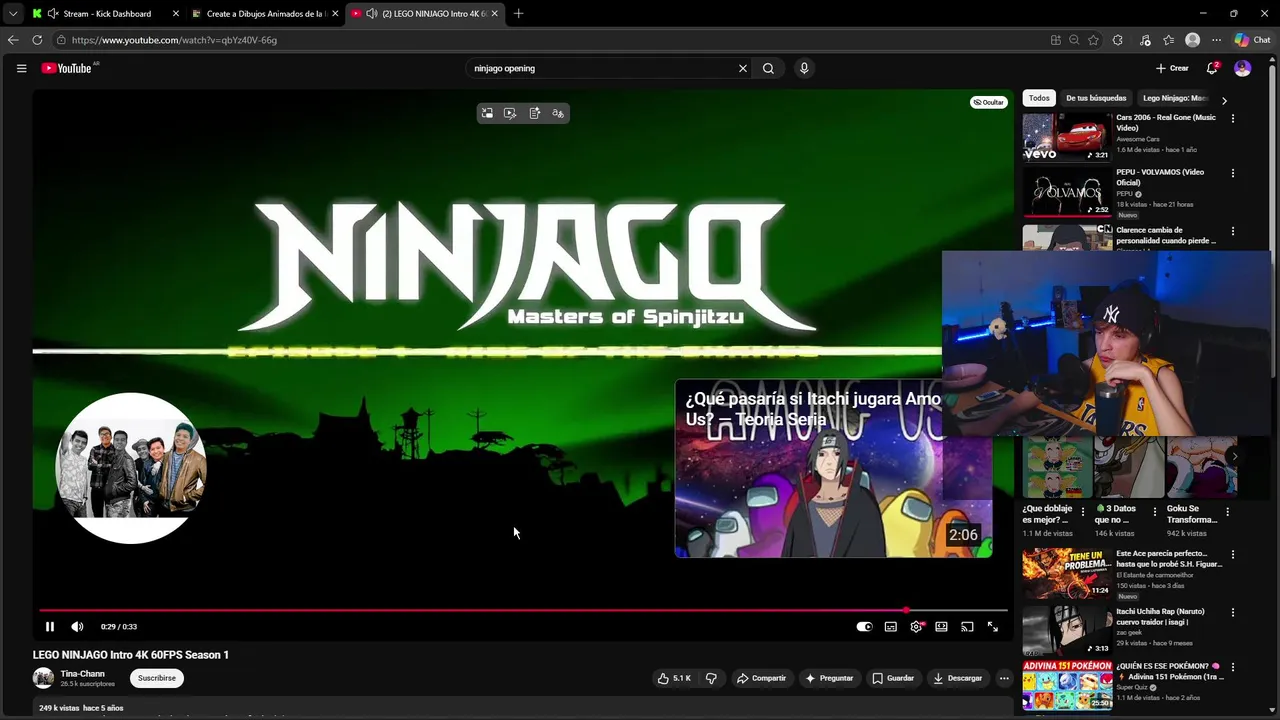Click the Compartir button
Image resolution: width=1280 pixels, height=720 pixels.
(761, 678)
